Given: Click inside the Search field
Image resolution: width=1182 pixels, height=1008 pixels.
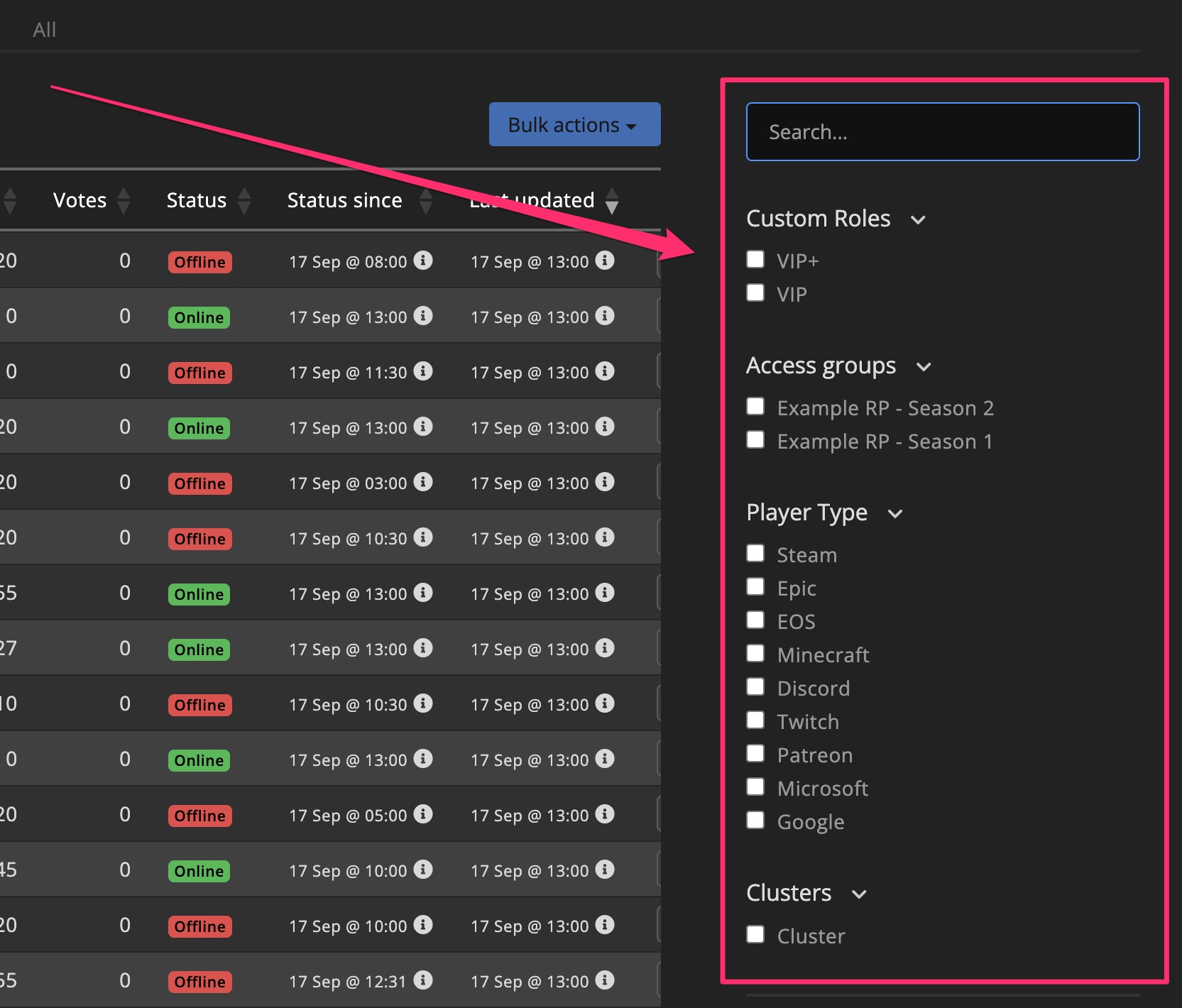Looking at the screenshot, I should point(942,131).
